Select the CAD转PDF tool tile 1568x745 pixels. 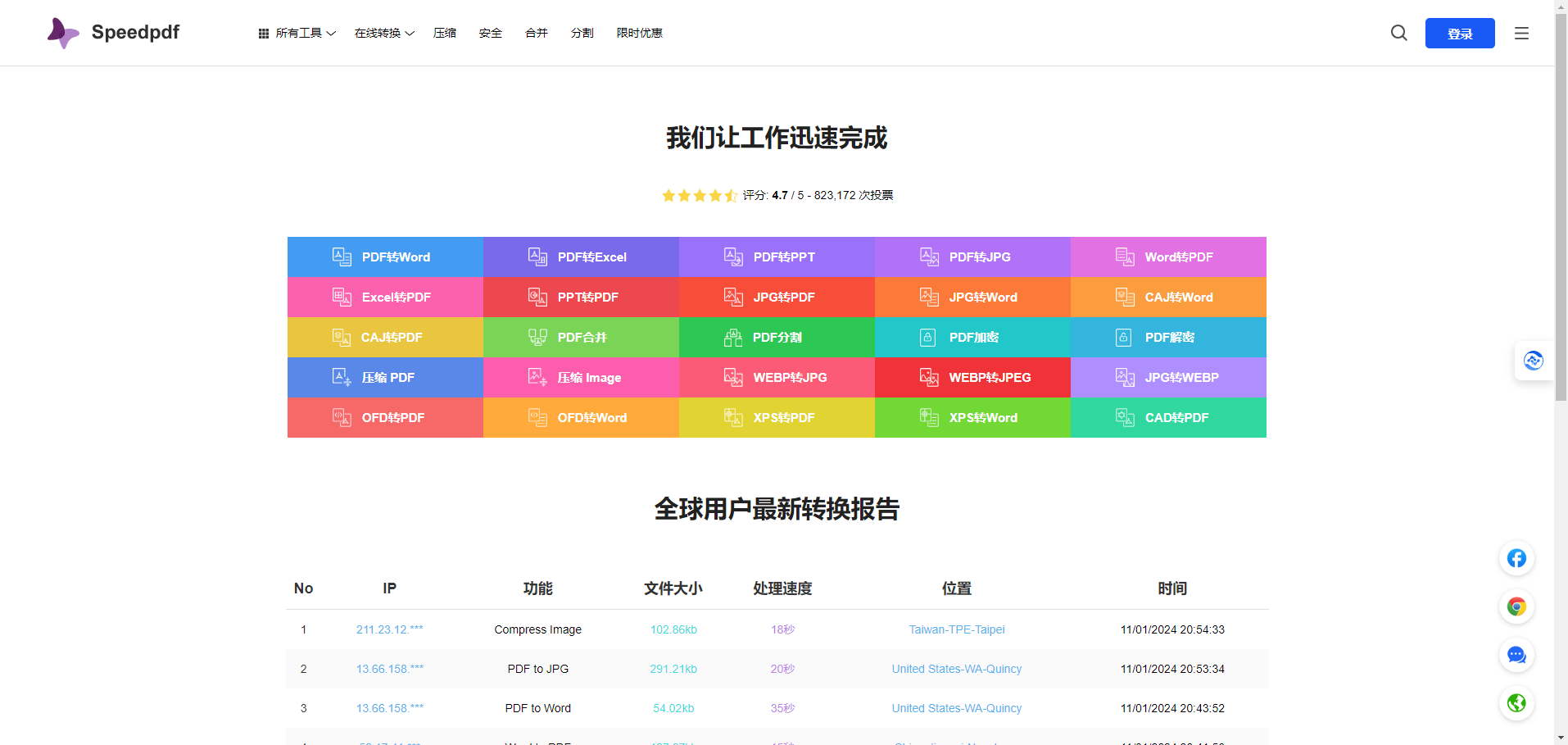point(1168,417)
